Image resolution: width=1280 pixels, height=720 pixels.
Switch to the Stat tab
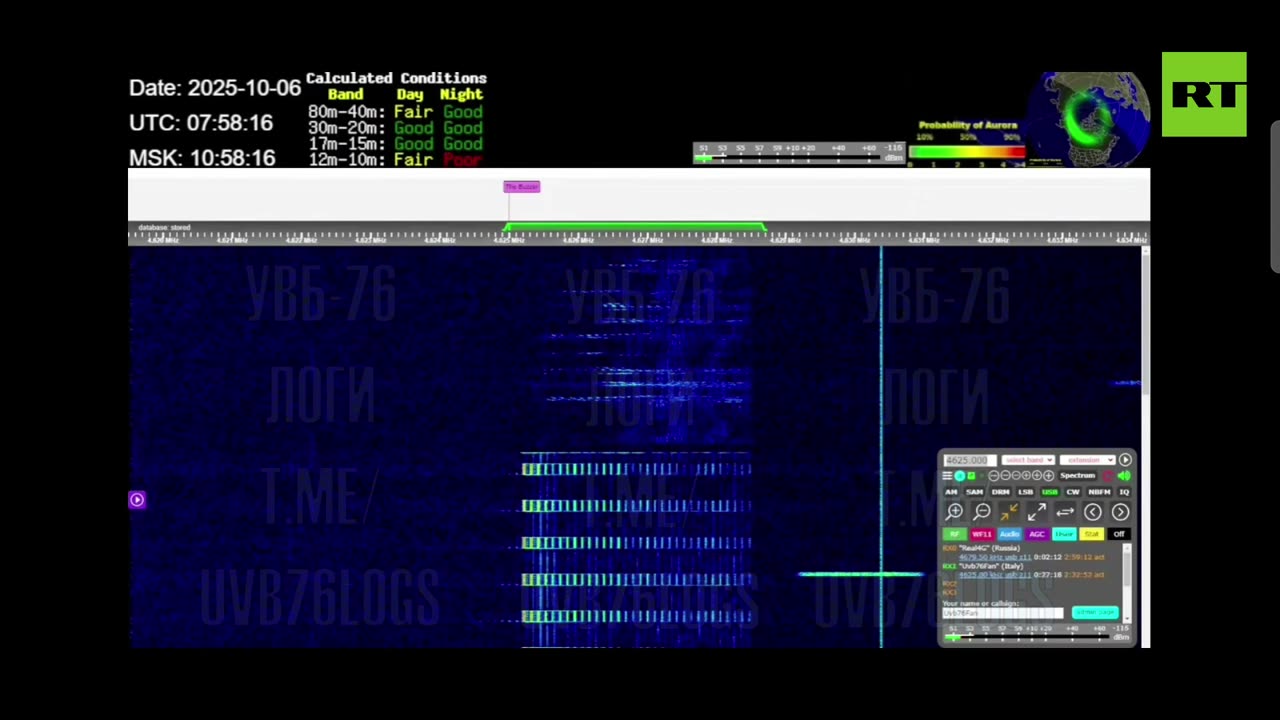pos(1092,534)
